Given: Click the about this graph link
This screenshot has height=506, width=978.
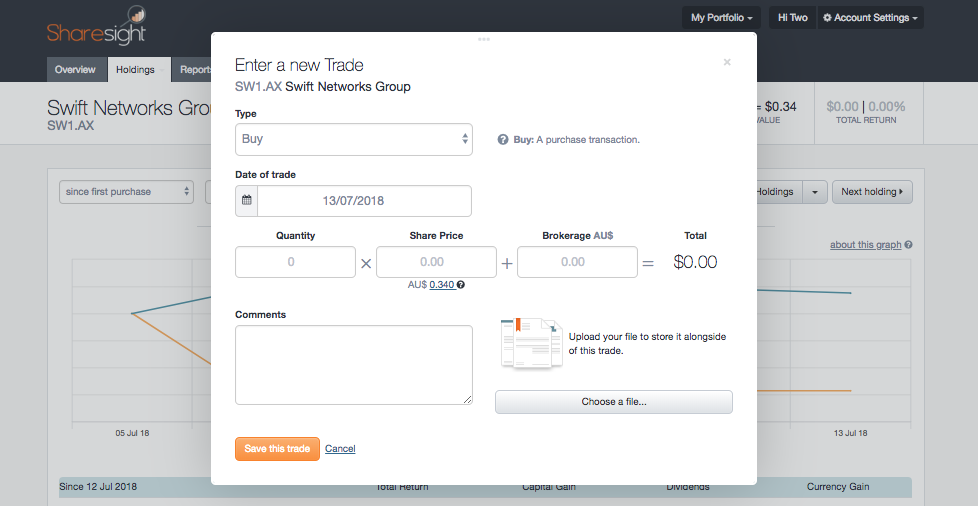Looking at the screenshot, I should click(x=865, y=245).
